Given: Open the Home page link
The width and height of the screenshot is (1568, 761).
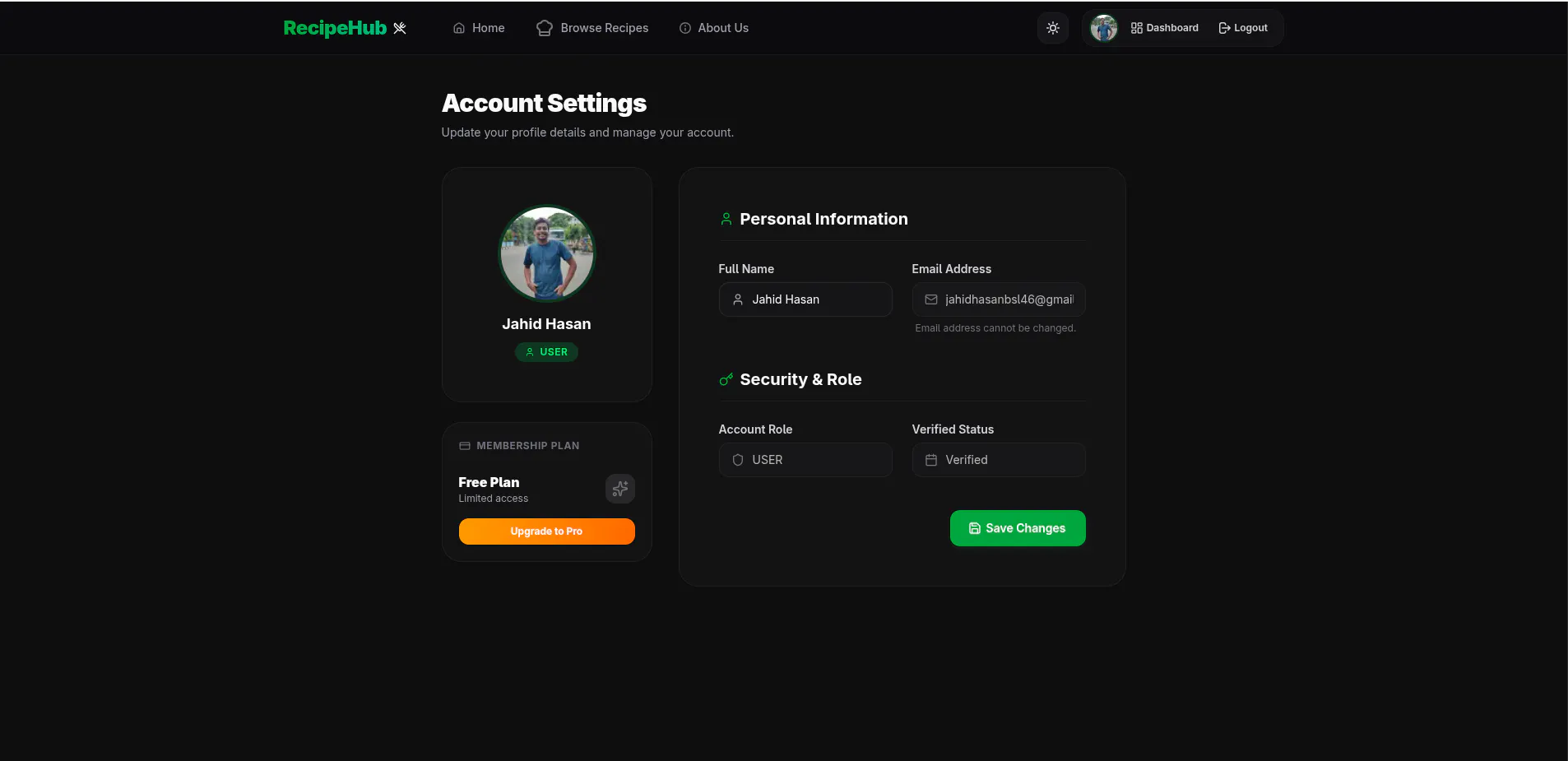Looking at the screenshot, I should (479, 28).
